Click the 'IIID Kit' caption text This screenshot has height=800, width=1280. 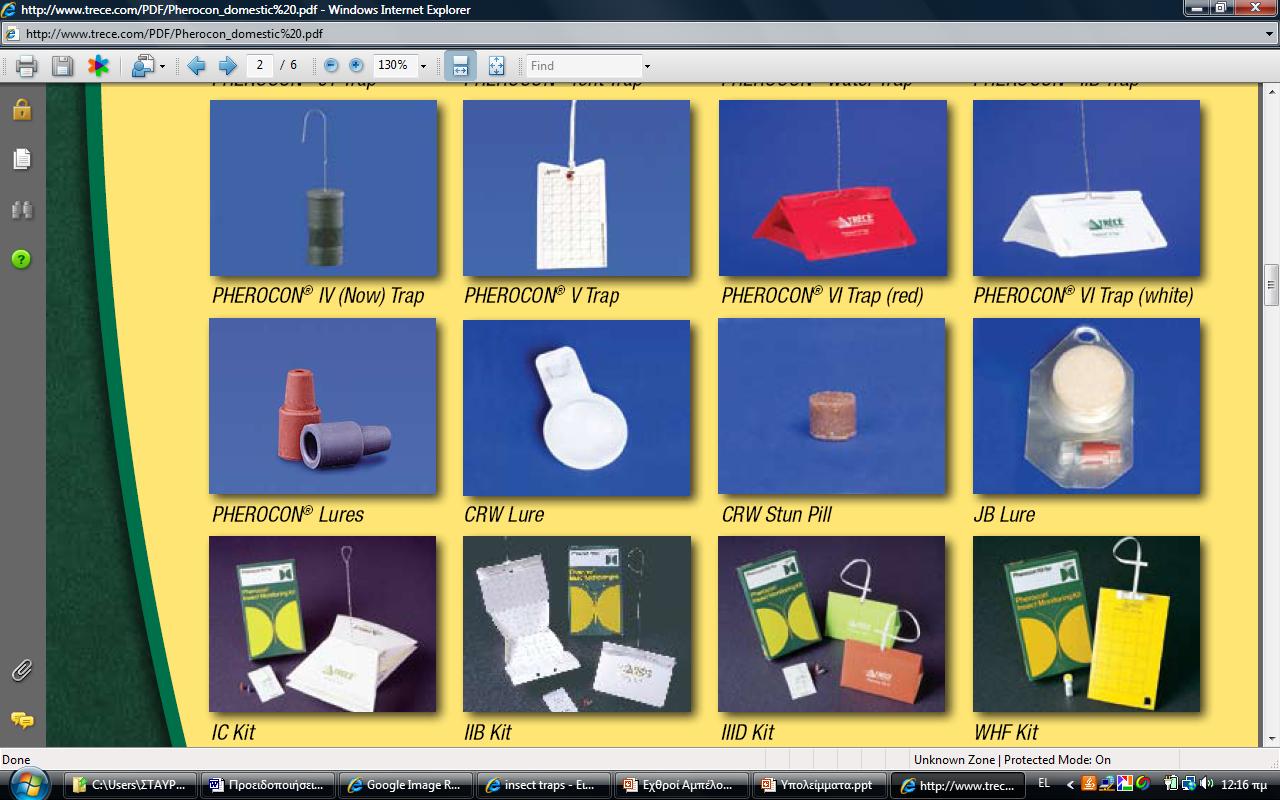coord(748,733)
